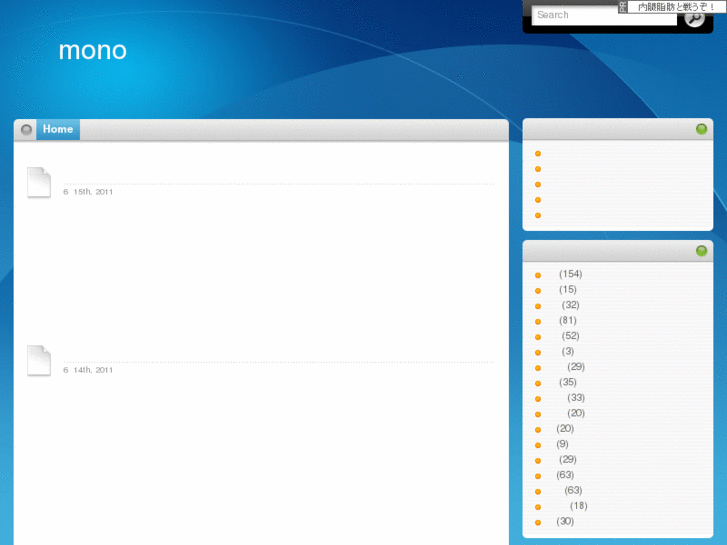
Task: Open the category with count (3)
Action: [567, 351]
